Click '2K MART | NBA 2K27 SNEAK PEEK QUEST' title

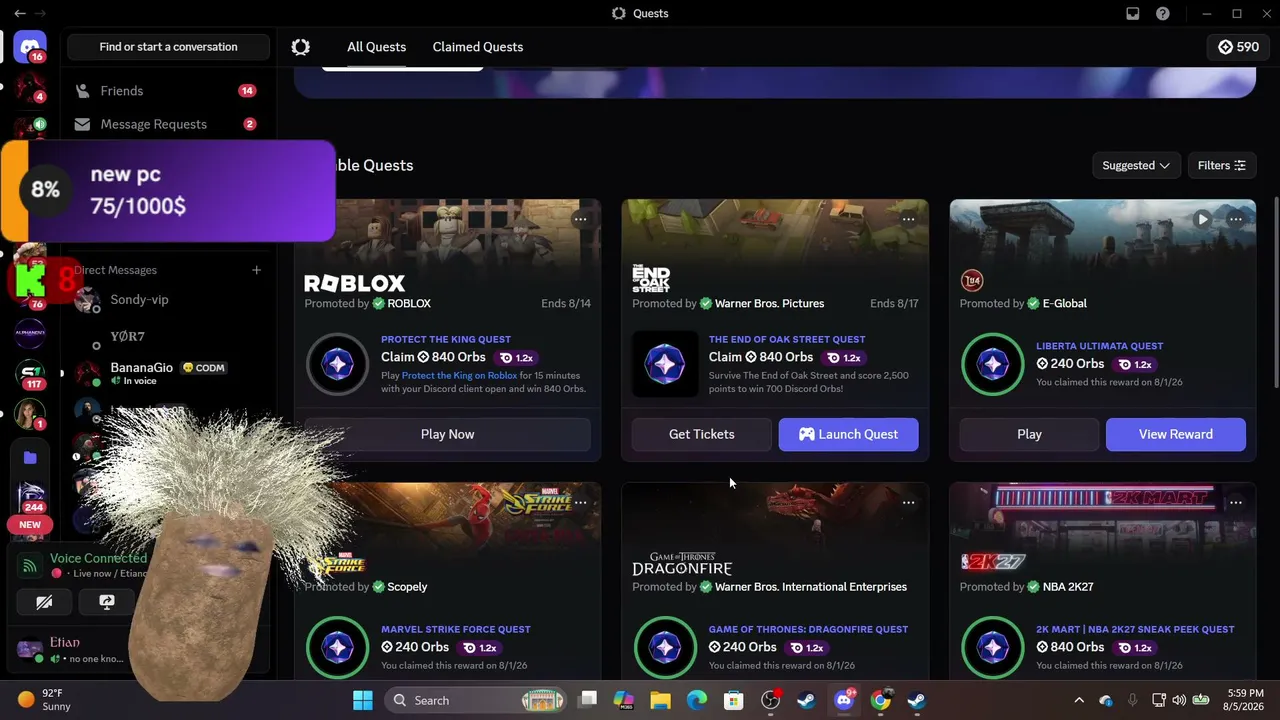1135,629
